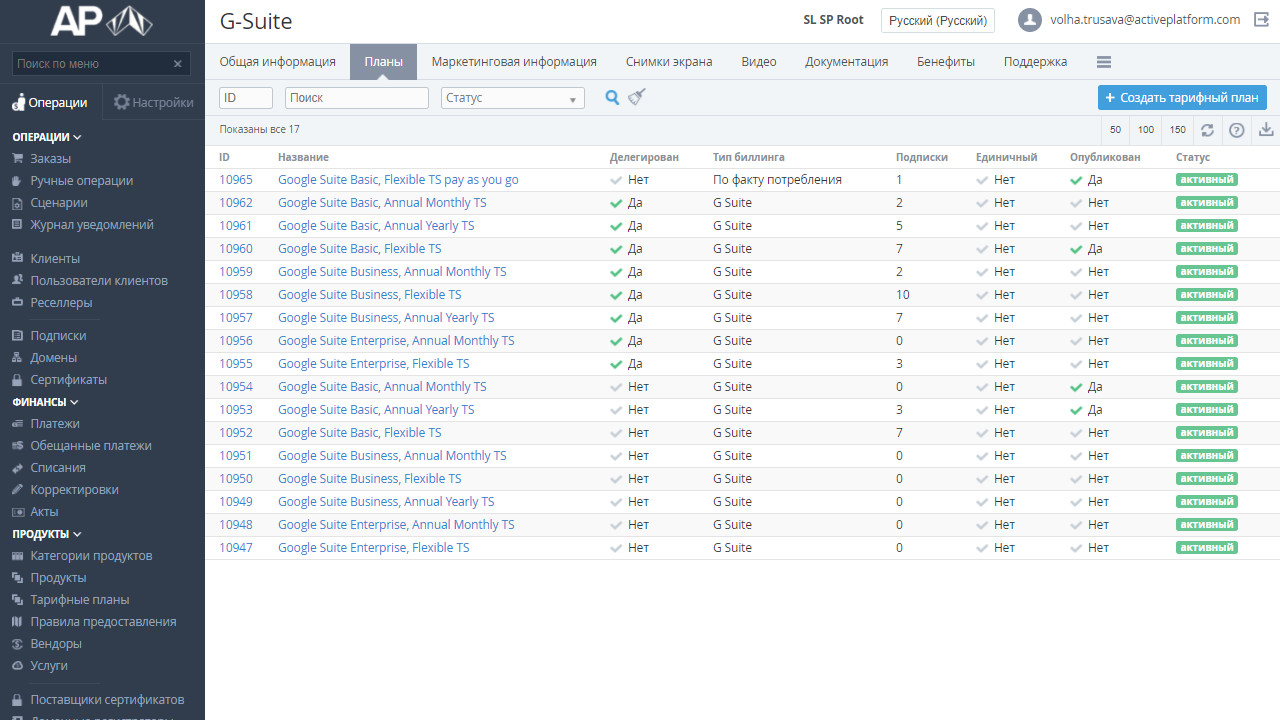The width and height of the screenshot is (1280, 720).
Task: Open plan ID 10947
Action: pyautogui.click(x=236, y=548)
